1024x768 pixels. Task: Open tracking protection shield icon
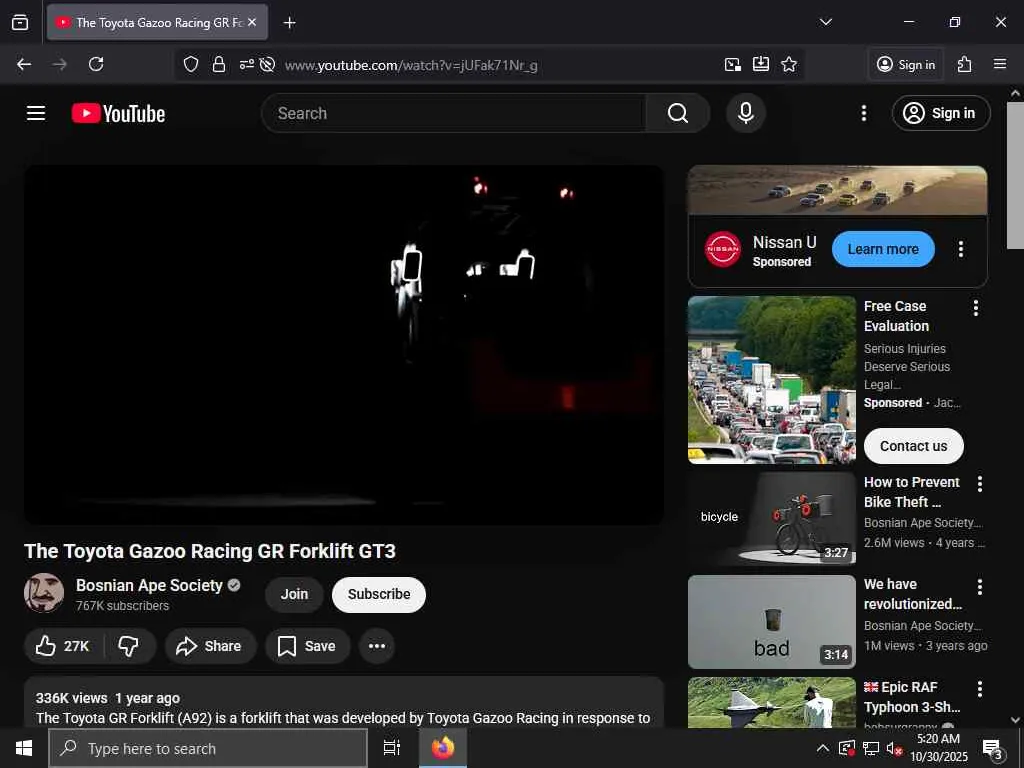click(191, 65)
